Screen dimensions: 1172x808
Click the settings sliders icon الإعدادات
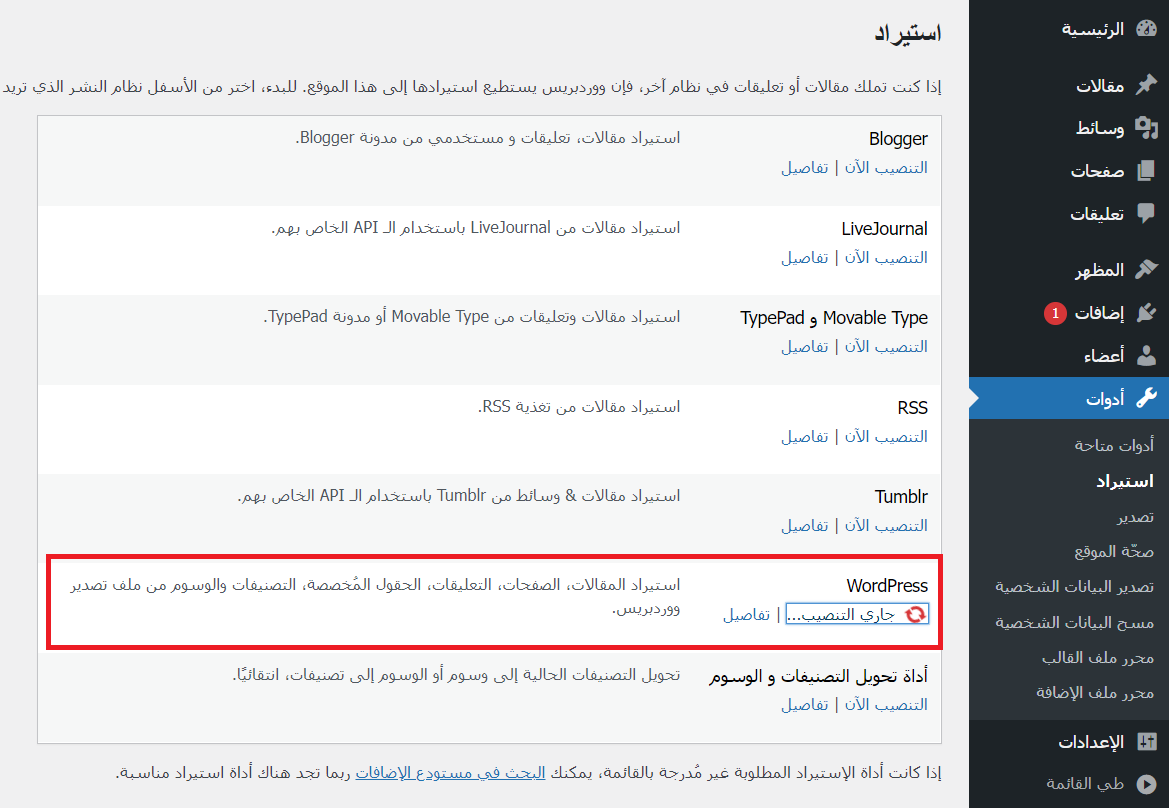click(1146, 742)
